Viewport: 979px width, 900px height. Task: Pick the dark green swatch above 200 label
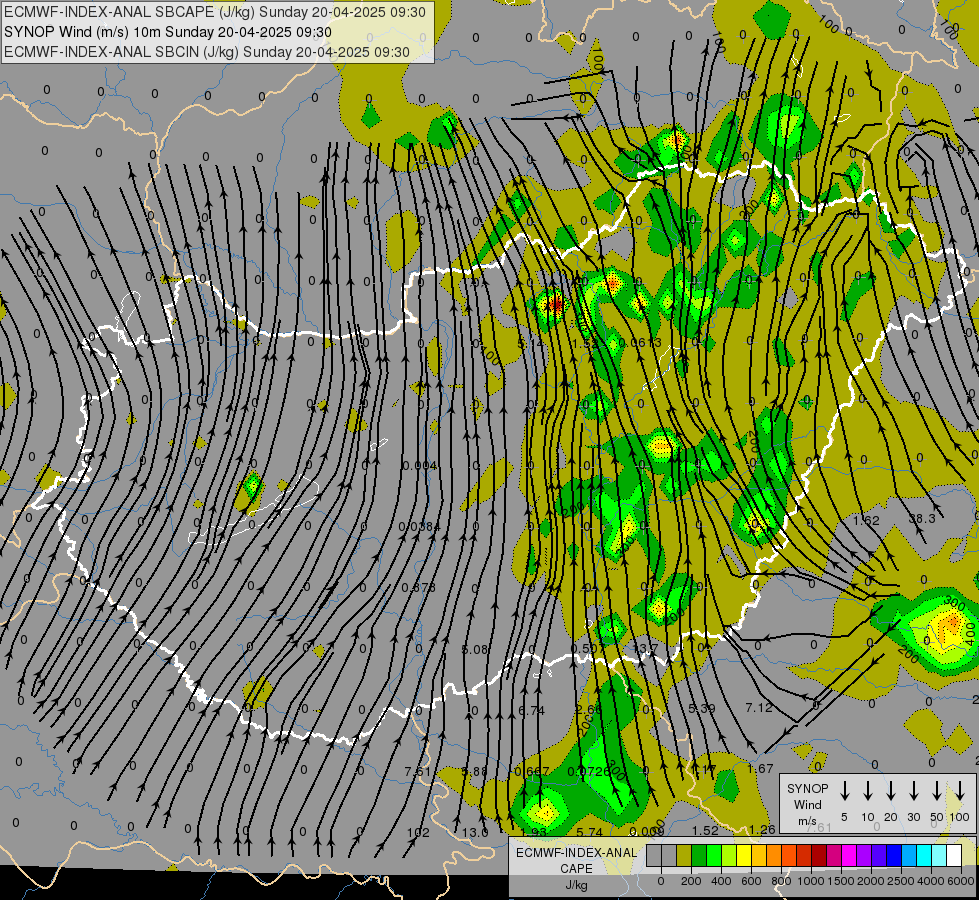coord(699,856)
